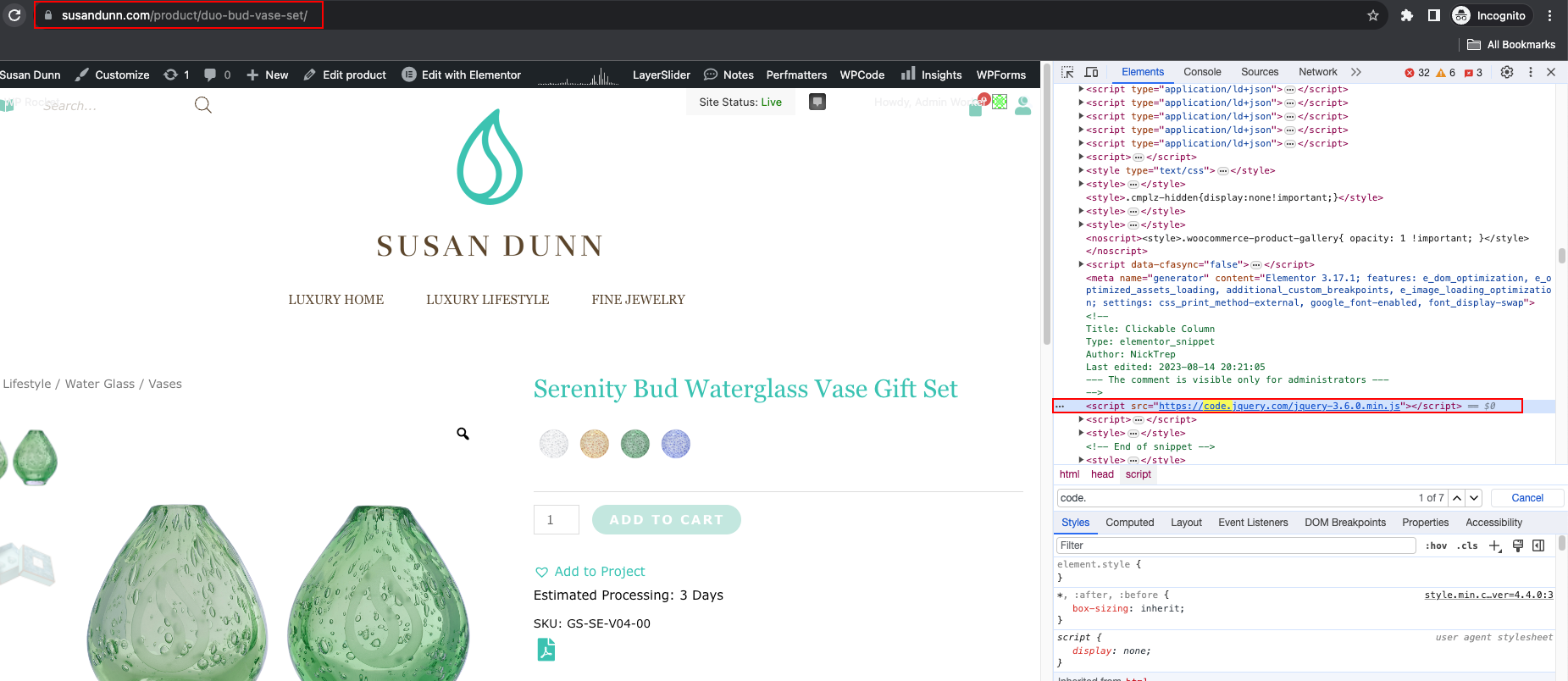This screenshot has height=681, width=1568.
Task: Click Edit with Elementor
Action: coord(462,75)
